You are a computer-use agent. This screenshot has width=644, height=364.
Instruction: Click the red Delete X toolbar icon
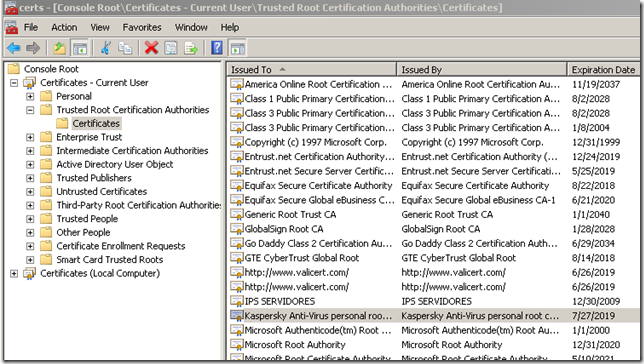[151, 48]
